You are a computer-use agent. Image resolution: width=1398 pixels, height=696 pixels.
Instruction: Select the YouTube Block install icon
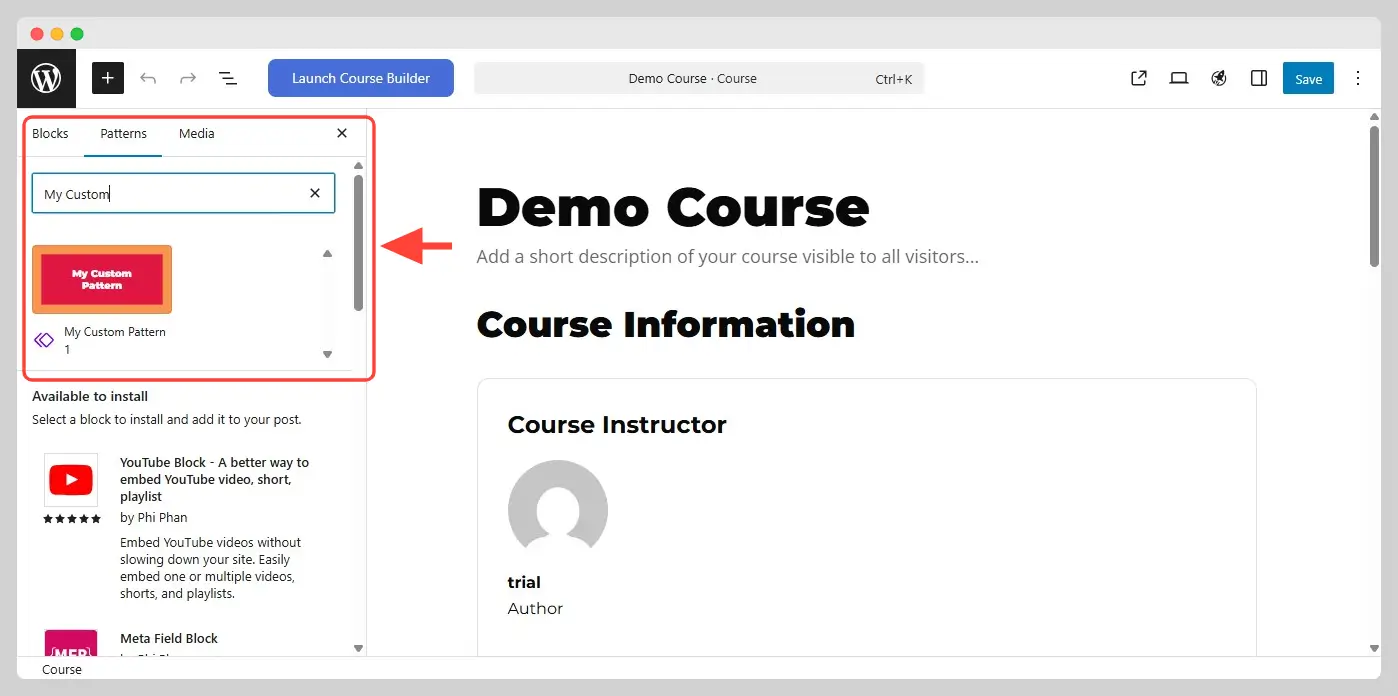tap(71, 481)
